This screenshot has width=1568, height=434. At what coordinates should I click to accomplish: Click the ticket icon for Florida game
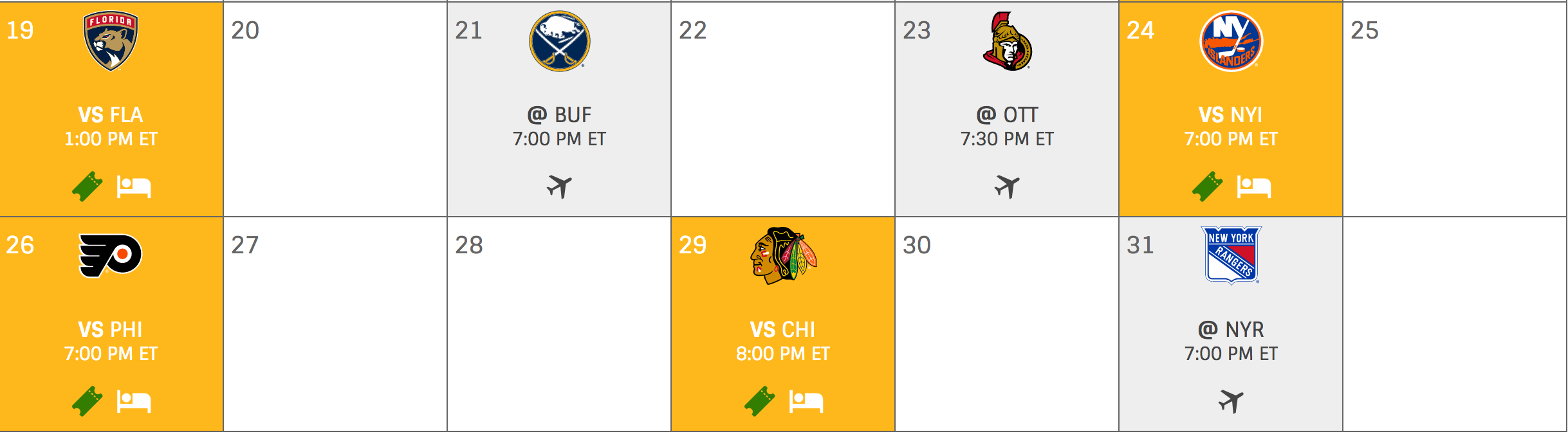(x=88, y=186)
